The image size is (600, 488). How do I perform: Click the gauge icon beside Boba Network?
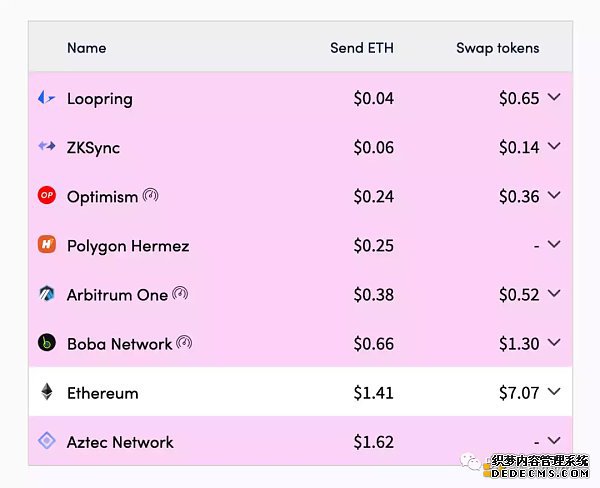coord(184,343)
